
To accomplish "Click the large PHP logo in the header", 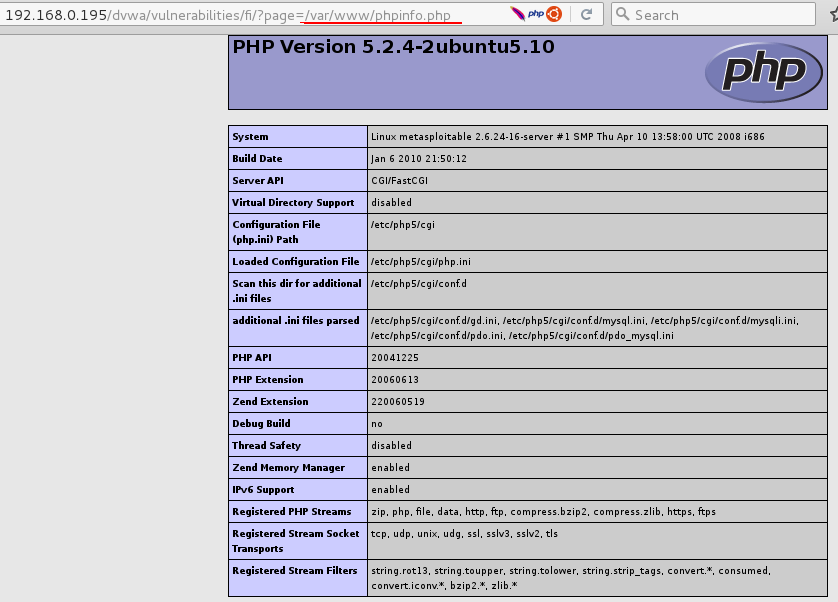I will click(764, 72).
